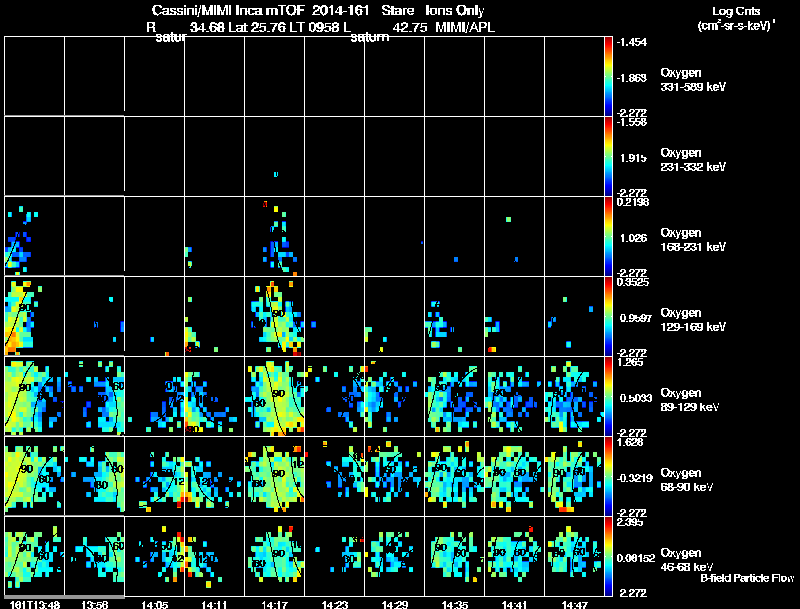This screenshot has width=800, height=609.
Task: Click the "14:17" time axis label
Action: (274, 605)
